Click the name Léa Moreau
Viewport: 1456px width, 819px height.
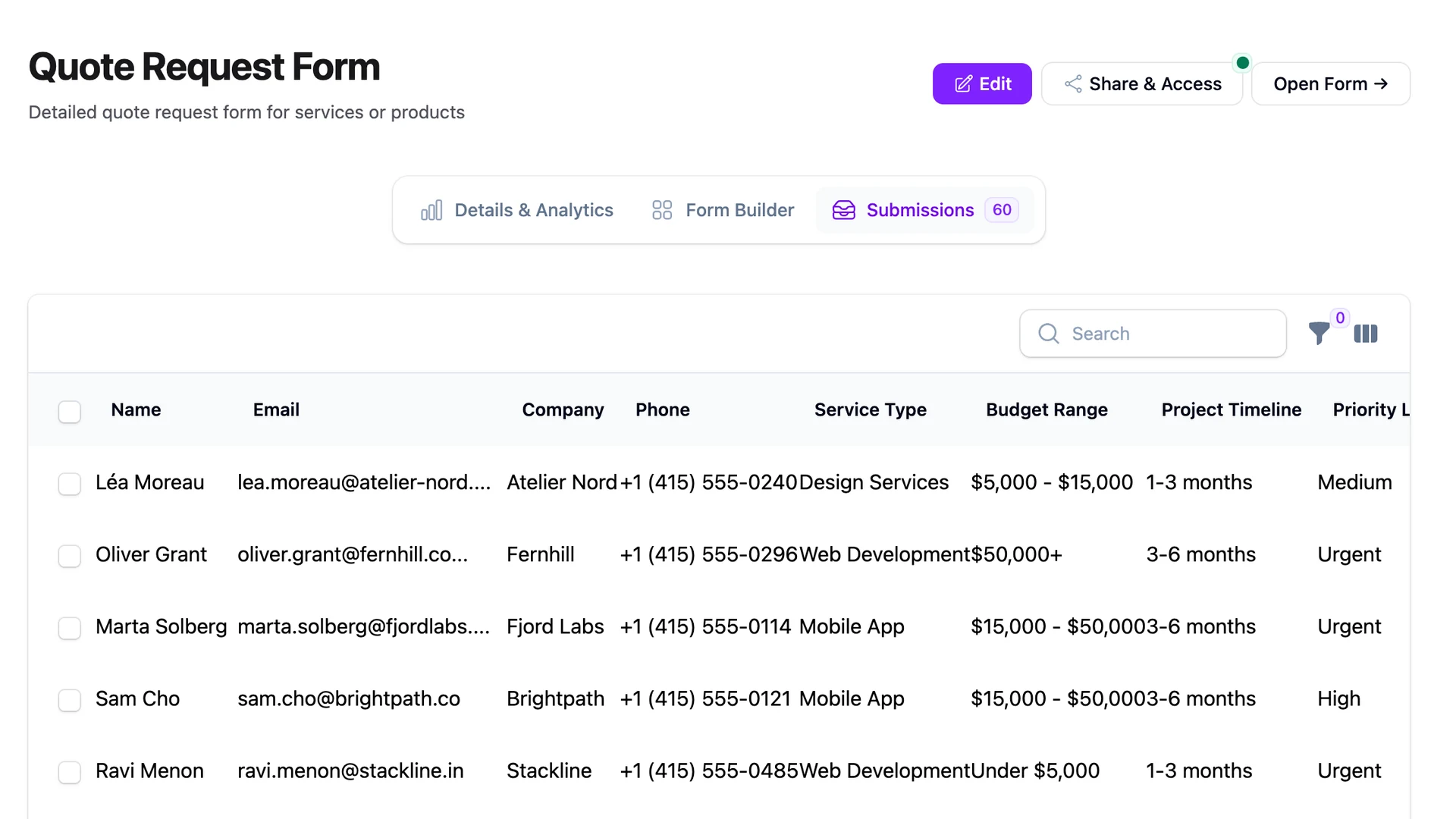click(x=149, y=482)
